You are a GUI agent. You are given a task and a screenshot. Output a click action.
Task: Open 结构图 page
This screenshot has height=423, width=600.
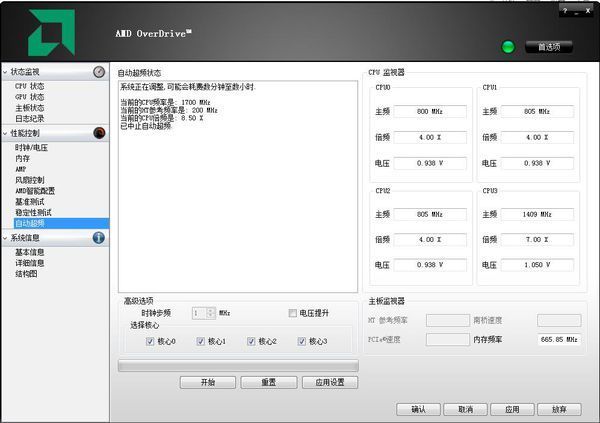click(26, 274)
